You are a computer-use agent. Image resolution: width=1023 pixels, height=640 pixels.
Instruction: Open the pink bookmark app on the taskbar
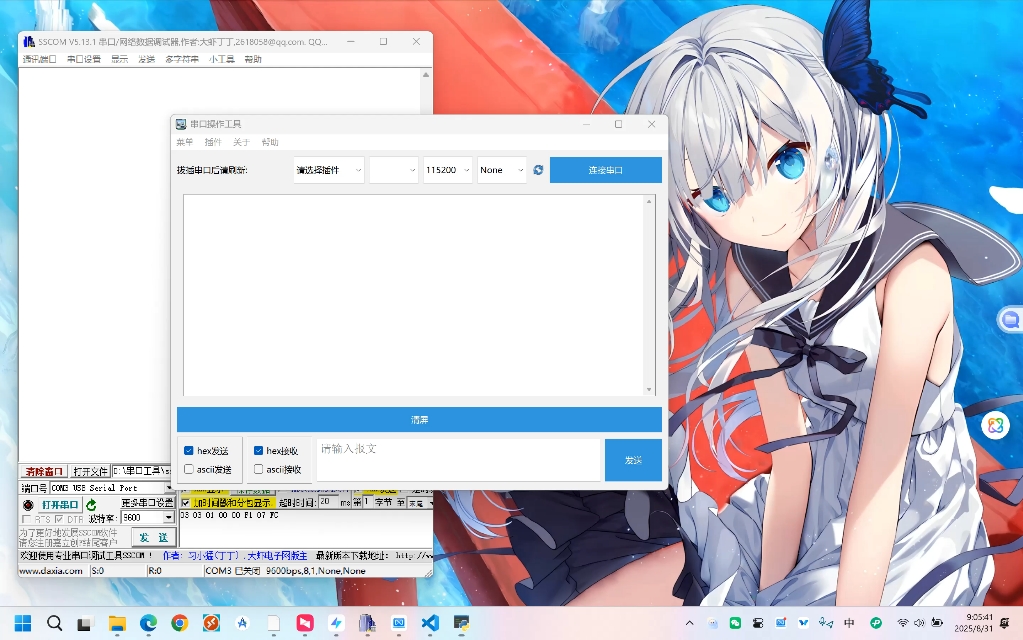point(305,624)
